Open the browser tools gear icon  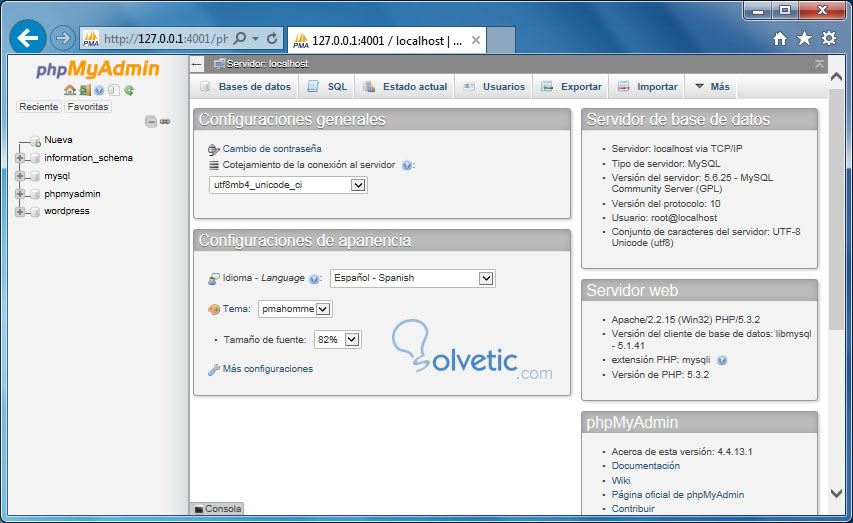coord(829,38)
